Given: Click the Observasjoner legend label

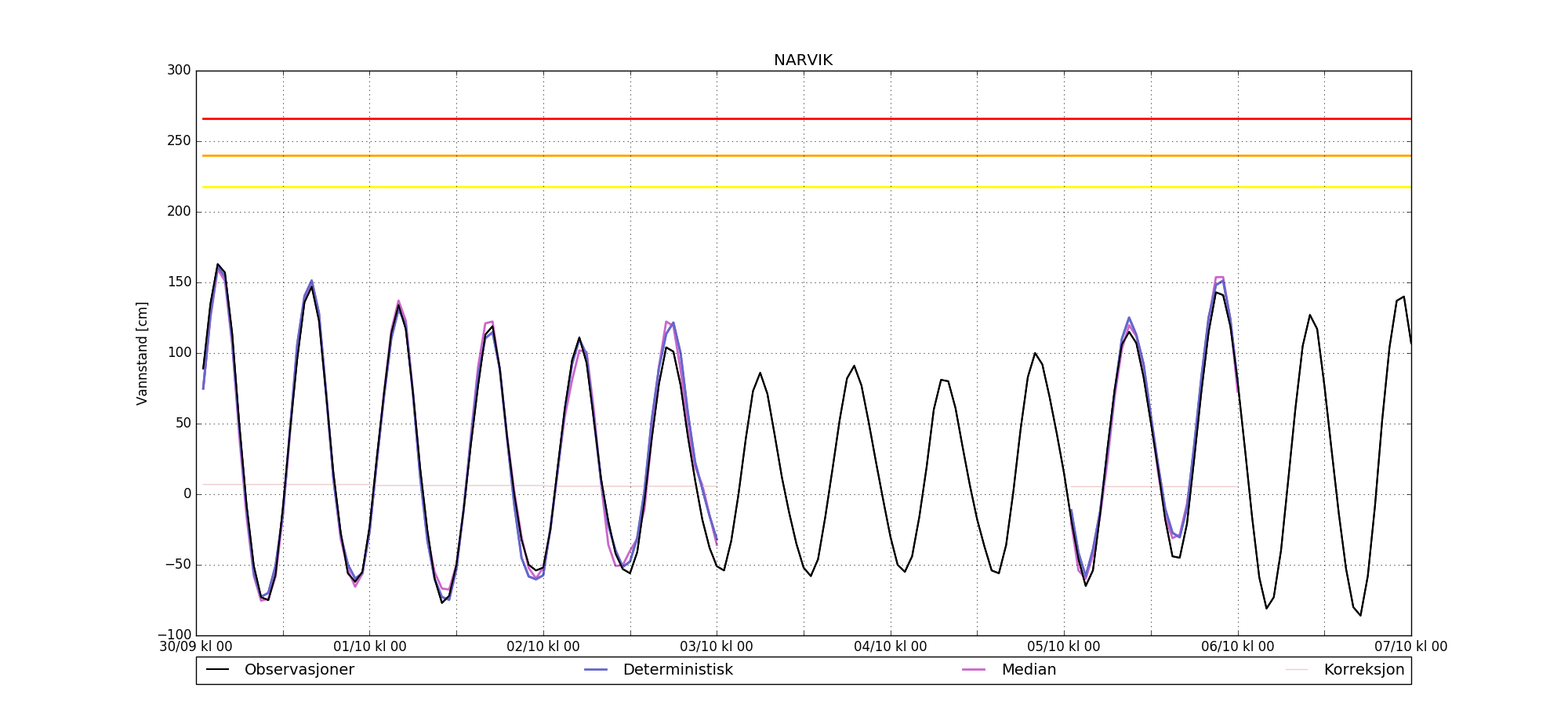Looking at the screenshot, I should pyautogui.click(x=299, y=670).
